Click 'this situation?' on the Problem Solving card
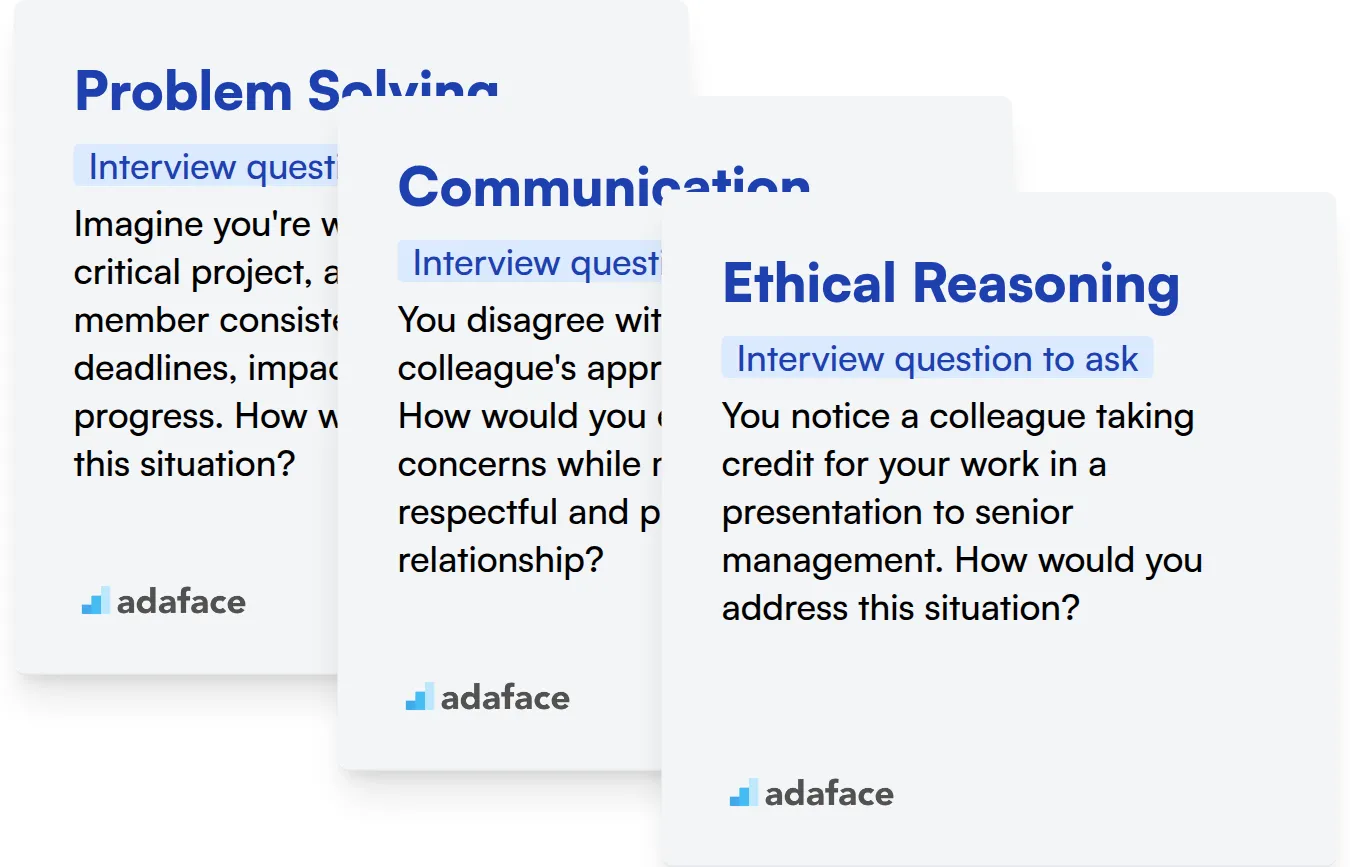The image size is (1350, 867). (x=184, y=464)
